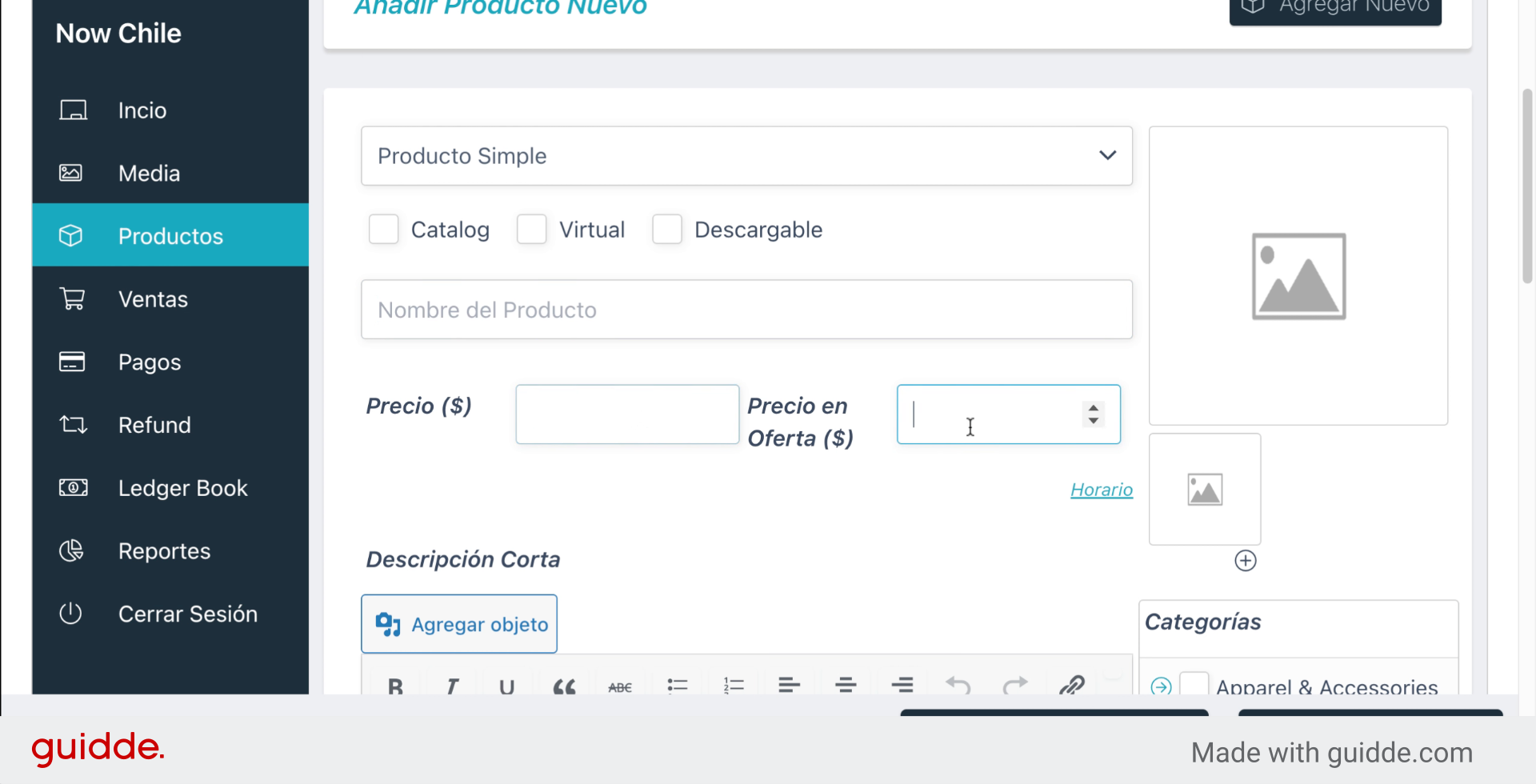Check the Descargable option
This screenshot has width=1536, height=784.
667,230
